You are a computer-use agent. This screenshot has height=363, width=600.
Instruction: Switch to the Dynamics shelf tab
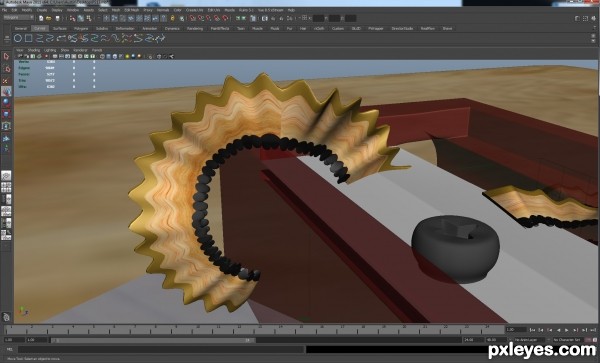[x=172, y=28]
